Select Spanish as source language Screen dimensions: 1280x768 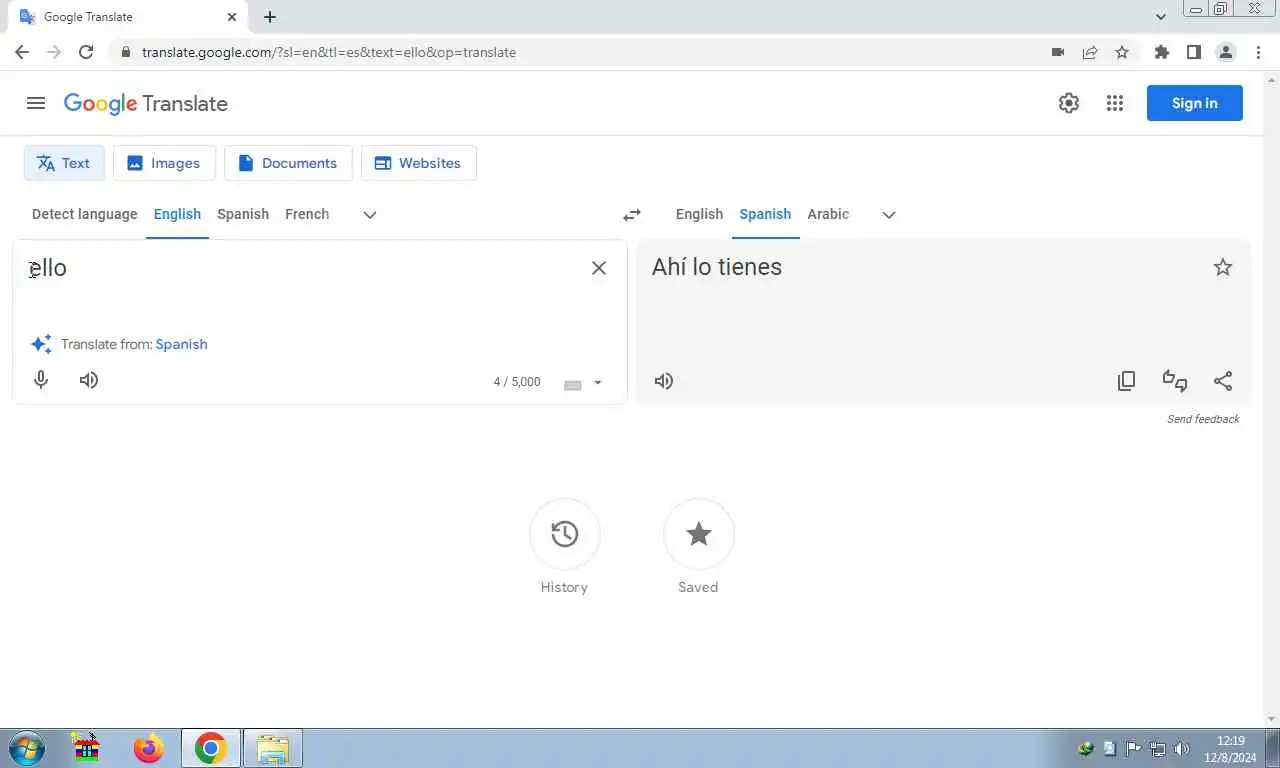click(x=243, y=214)
